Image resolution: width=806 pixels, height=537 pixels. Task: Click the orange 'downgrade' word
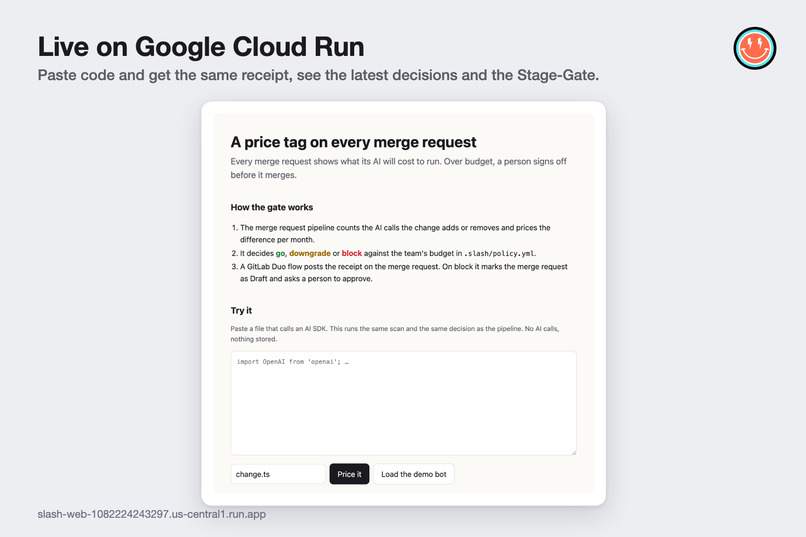[309, 253]
